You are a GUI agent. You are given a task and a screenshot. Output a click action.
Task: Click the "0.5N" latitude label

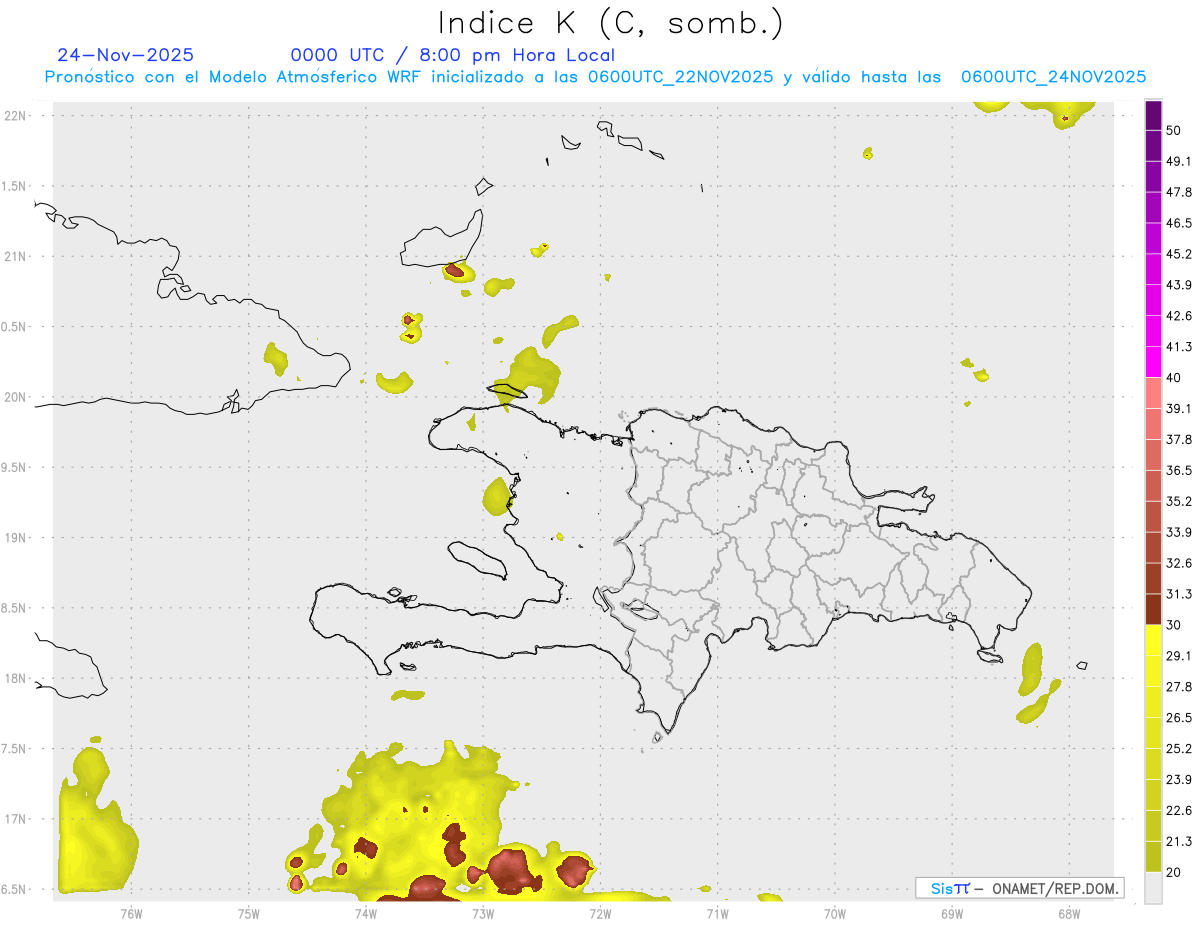(x=15, y=327)
